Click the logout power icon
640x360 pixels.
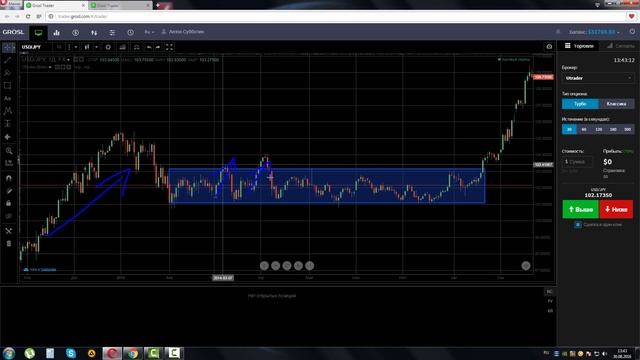point(632,31)
